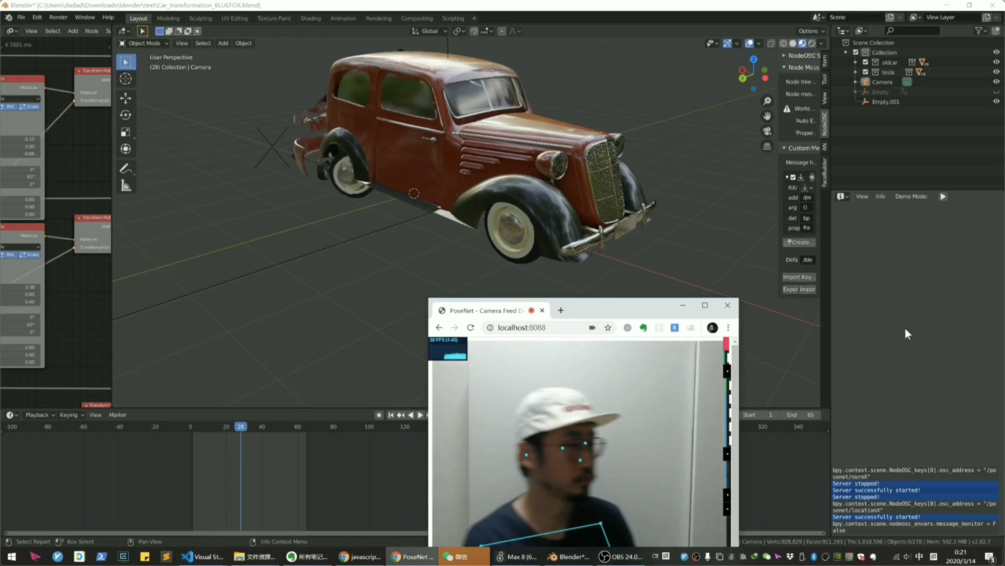Select the Cursor tool in viewport toolbar

pyautogui.click(x=126, y=79)
